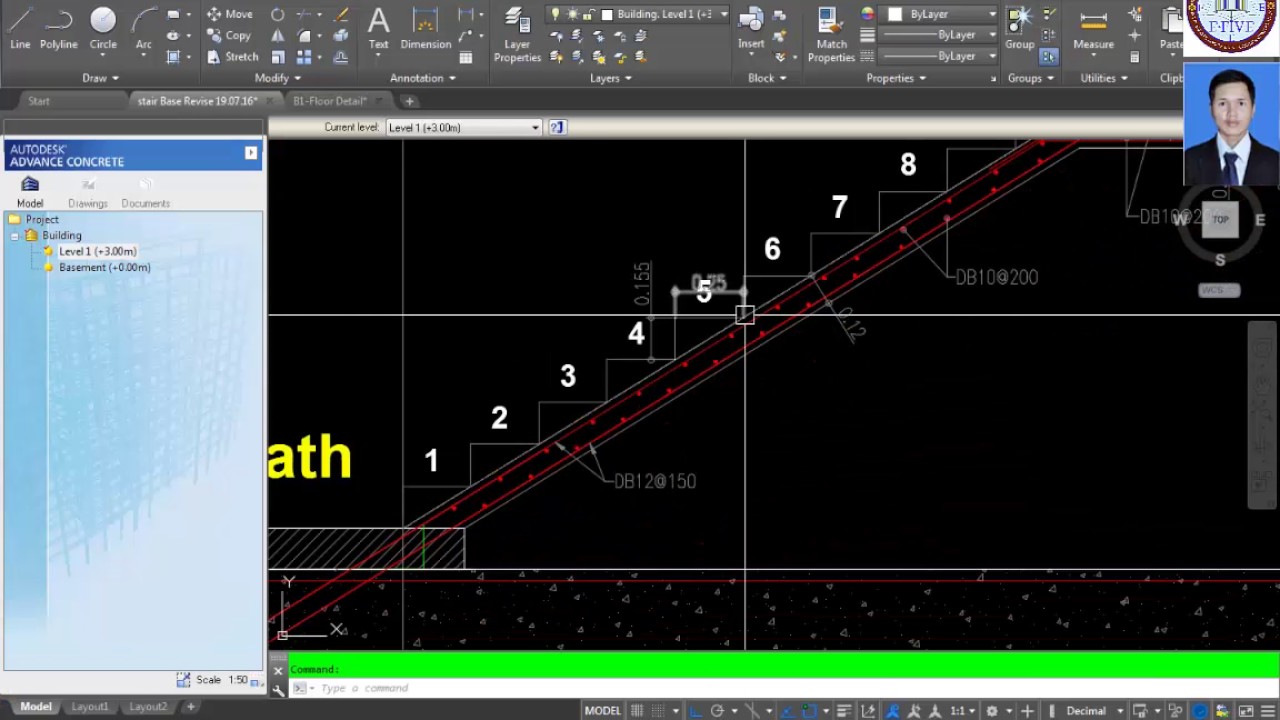Toggle drawing grid display in status bar
The image size is (1280, 720).
coord(636,711)
